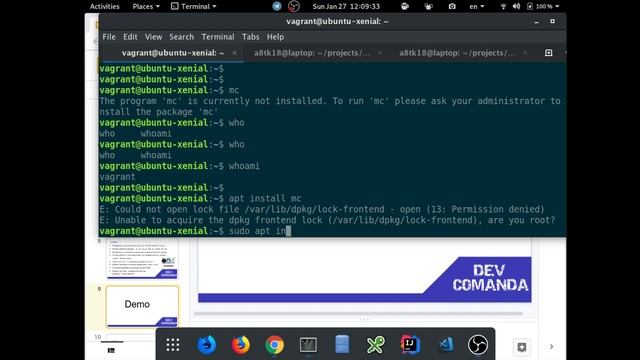
Task: Open the en keyboard layout dropdown
Action: coord(476,6)
